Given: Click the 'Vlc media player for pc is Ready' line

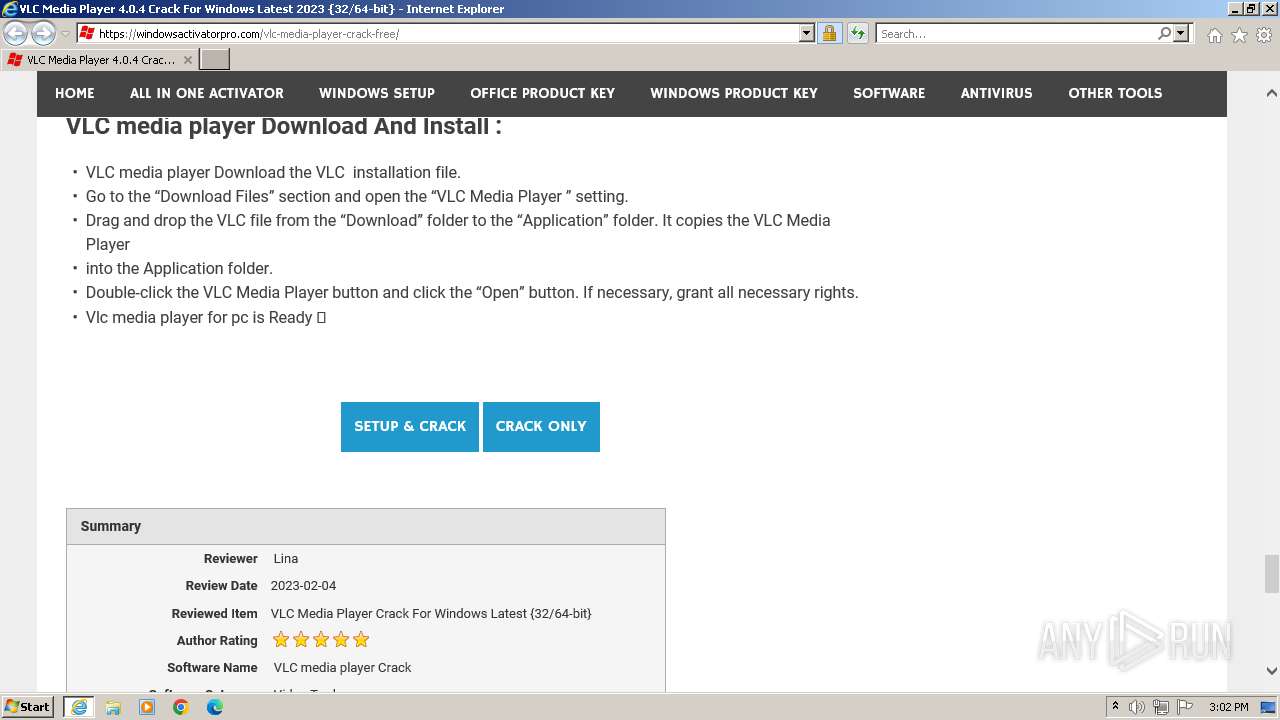Looking at the screenshot, I should (x=206, y=317).
